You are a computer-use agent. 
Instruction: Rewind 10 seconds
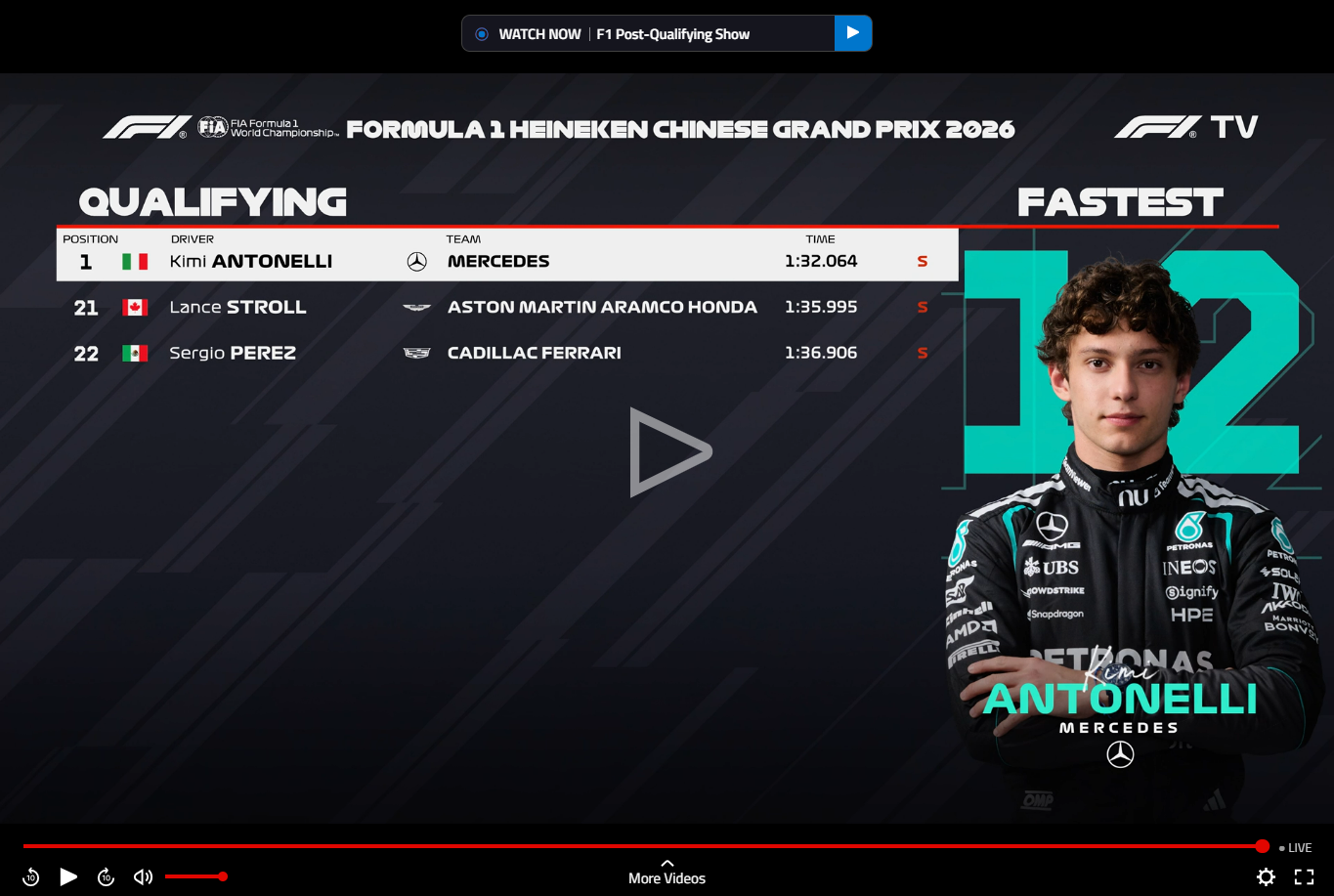pyautogui.click(x=30, y=876)
